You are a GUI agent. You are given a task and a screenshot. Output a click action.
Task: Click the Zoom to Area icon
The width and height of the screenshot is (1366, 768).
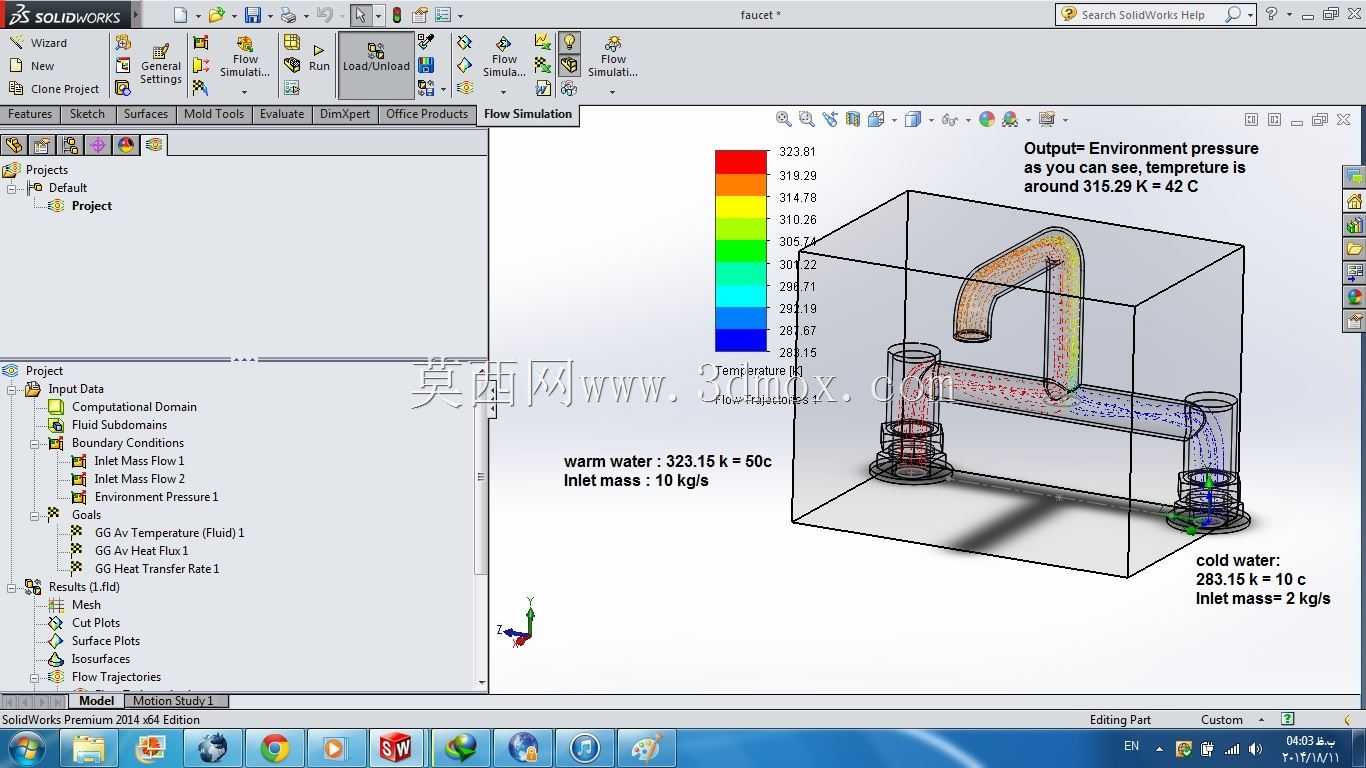807,119
